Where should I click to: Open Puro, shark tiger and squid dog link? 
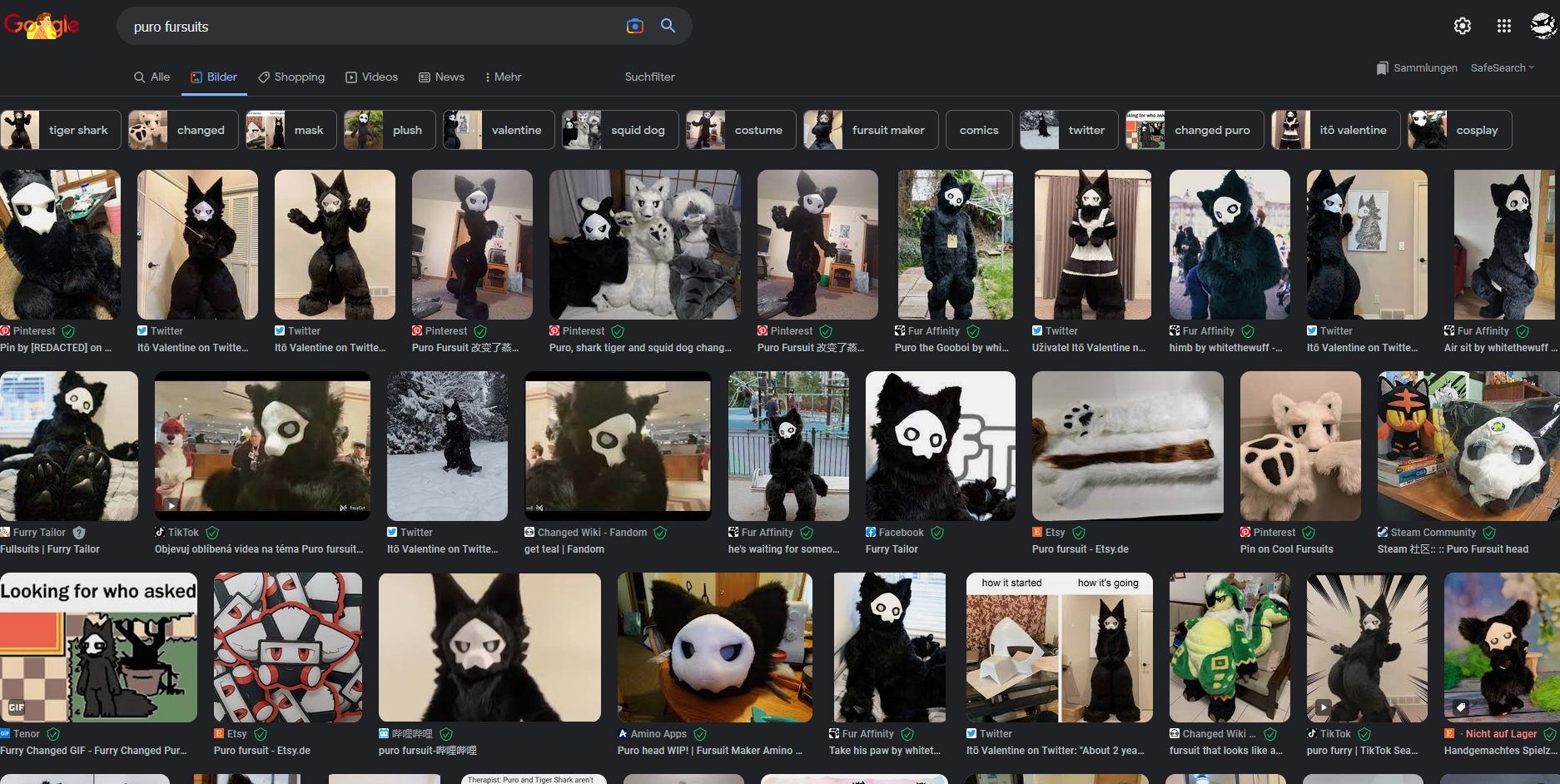640,348
